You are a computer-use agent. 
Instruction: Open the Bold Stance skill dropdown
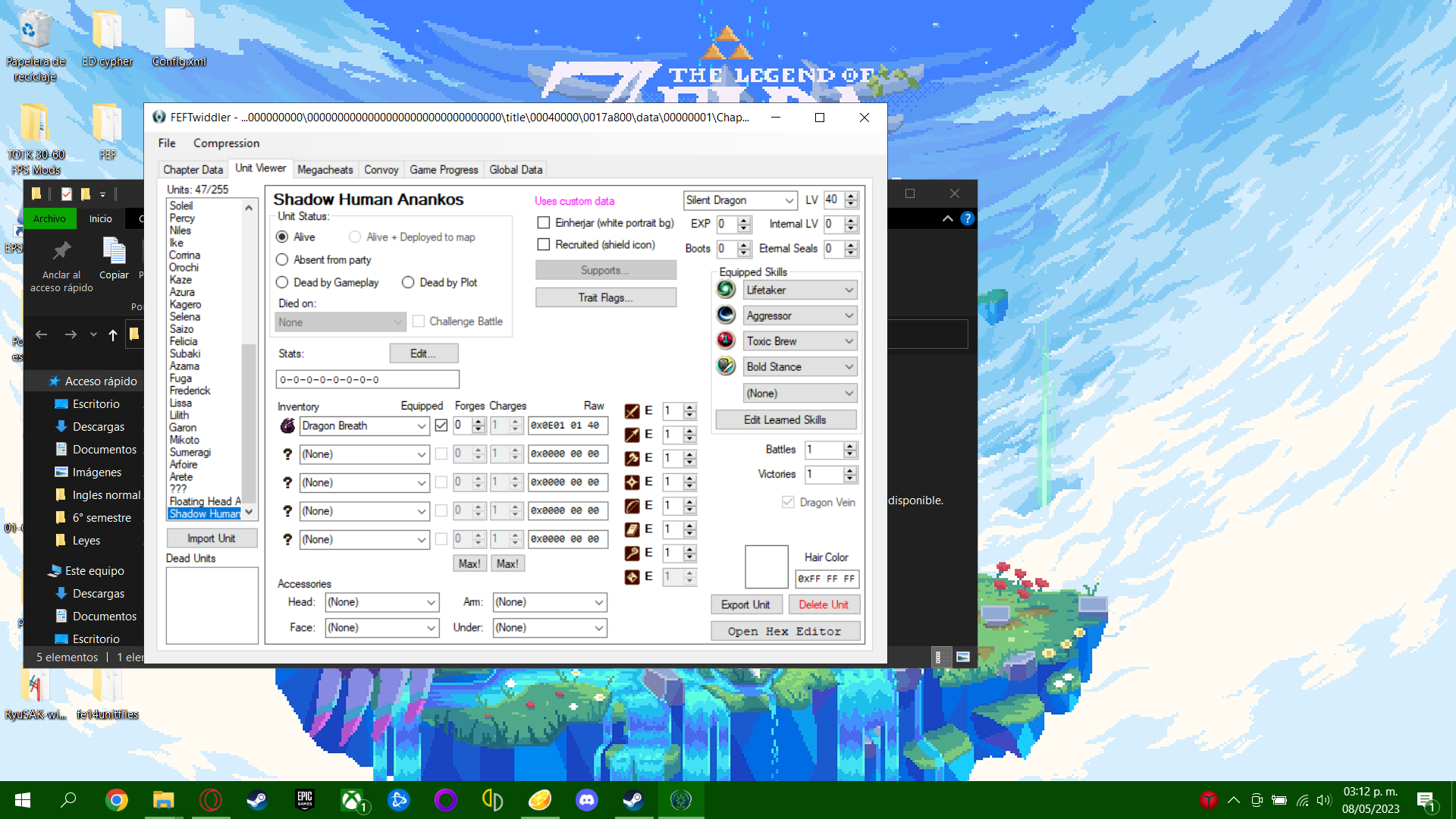(x=800, y=367)
